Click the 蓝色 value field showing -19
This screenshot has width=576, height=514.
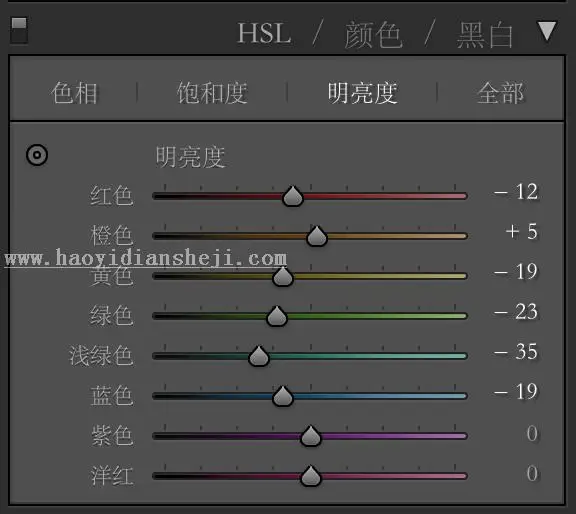[x=516, y=392]
